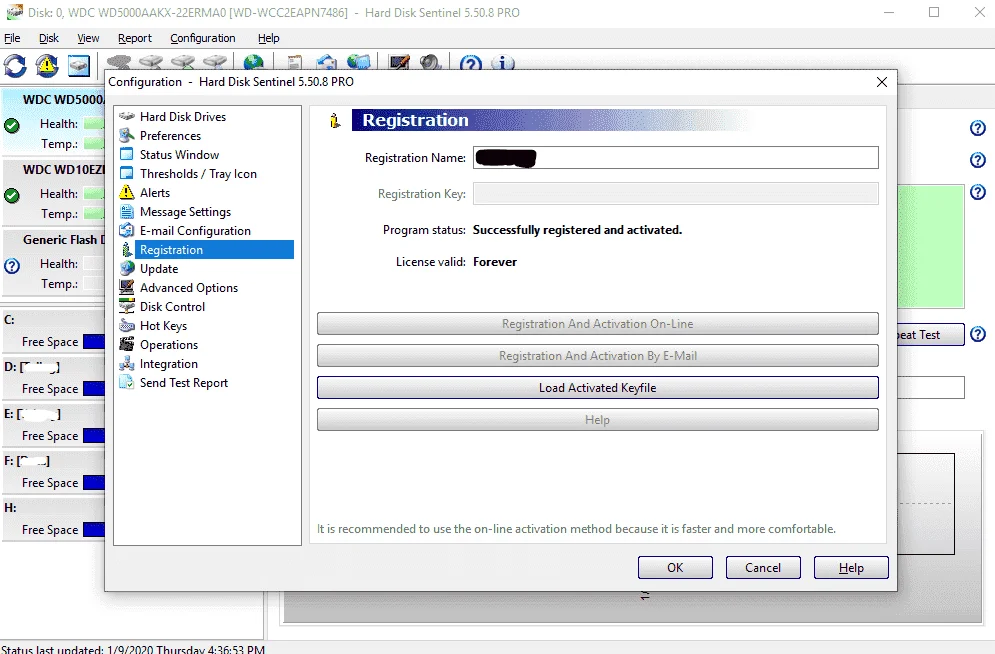Click the report document icon in toolbar
Viewport: 995px width, 654px height.
point(294,62)
